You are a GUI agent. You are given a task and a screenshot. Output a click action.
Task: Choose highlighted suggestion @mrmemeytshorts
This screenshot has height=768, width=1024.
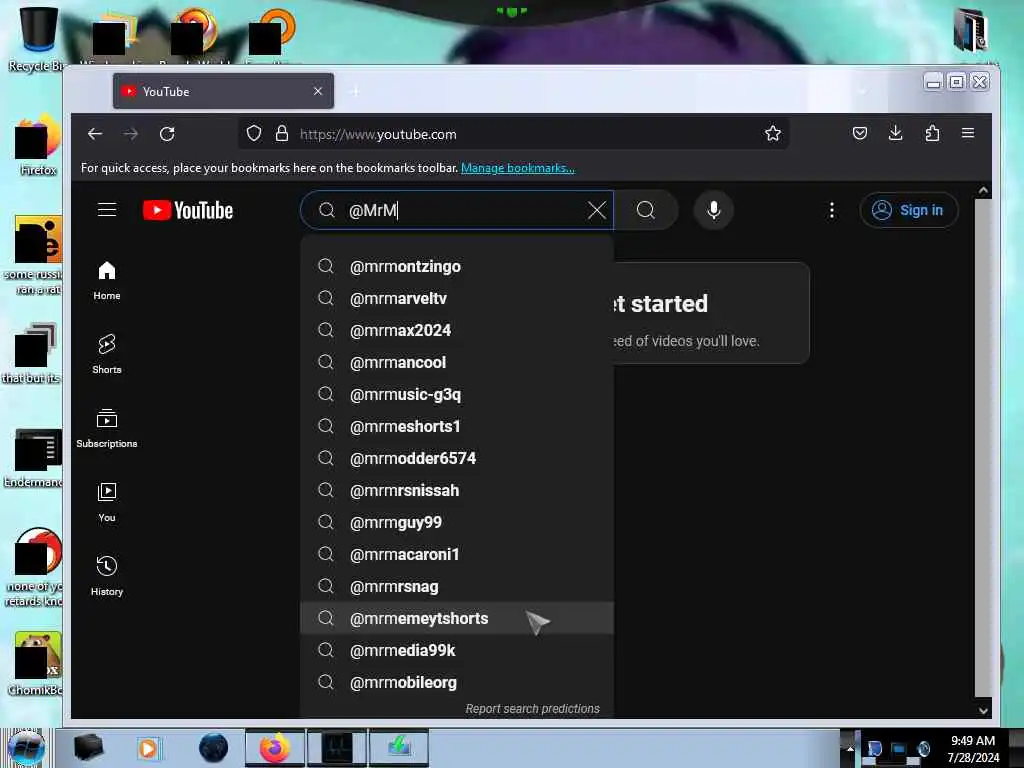457,618
